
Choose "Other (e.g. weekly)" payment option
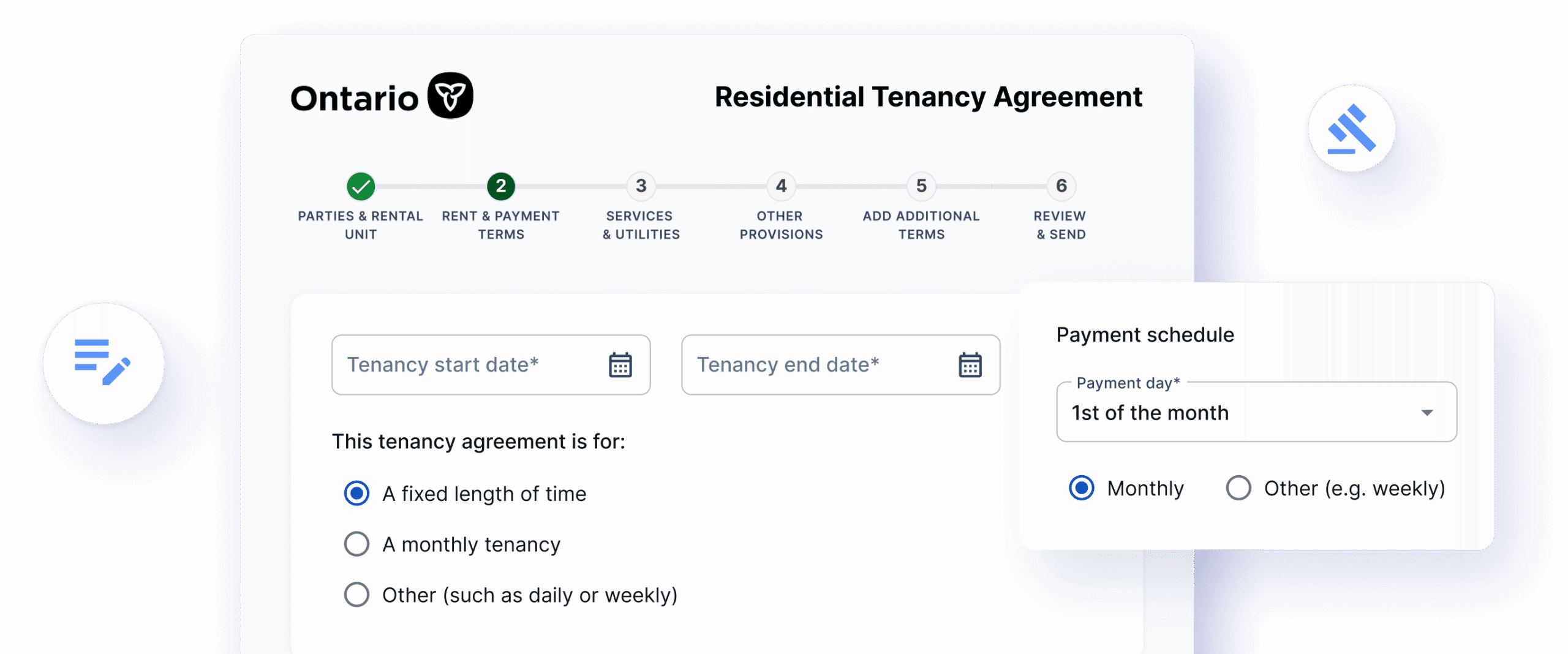[1238, 488]
